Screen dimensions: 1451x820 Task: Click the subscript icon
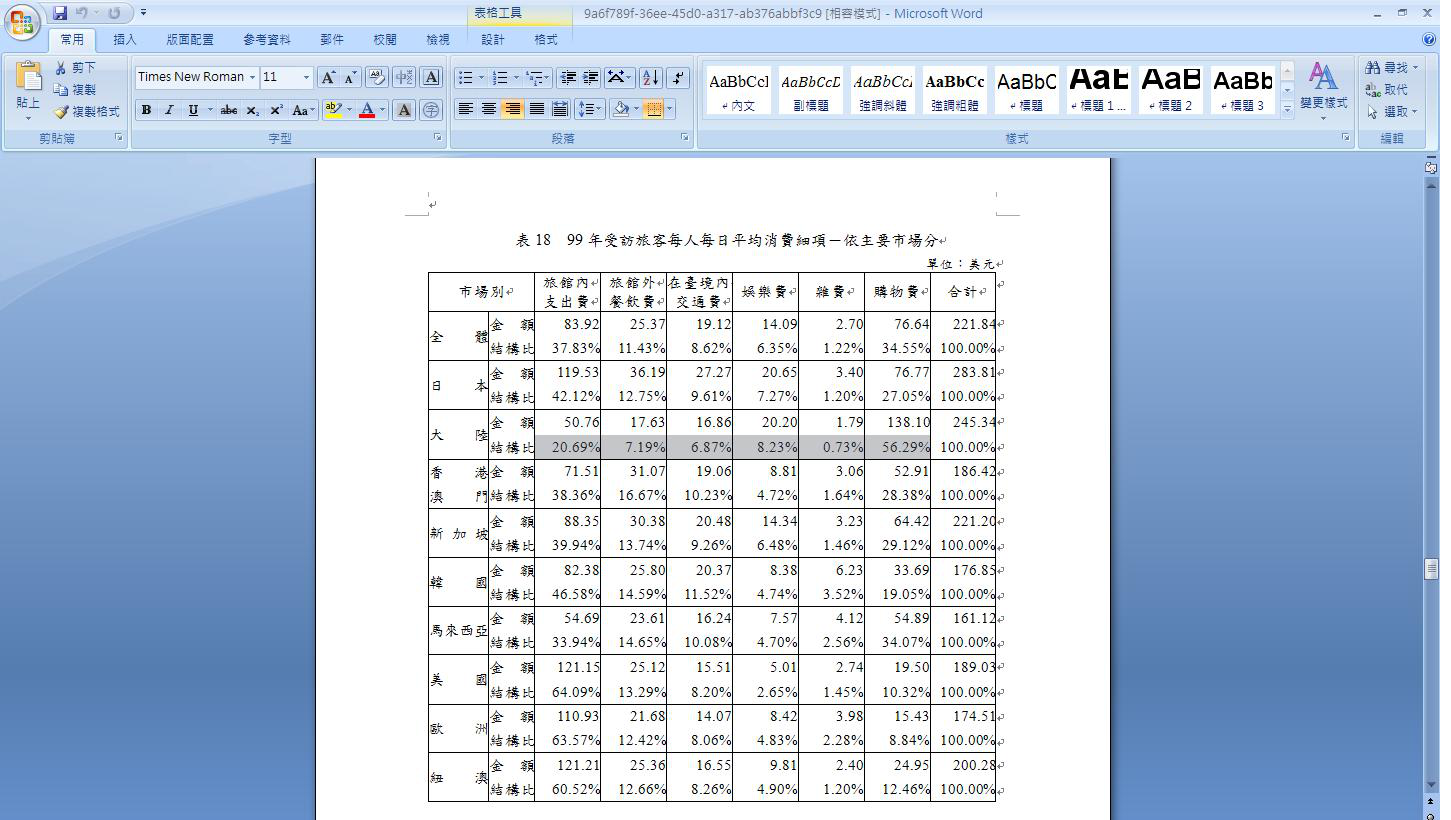click(x=253, y=110)
